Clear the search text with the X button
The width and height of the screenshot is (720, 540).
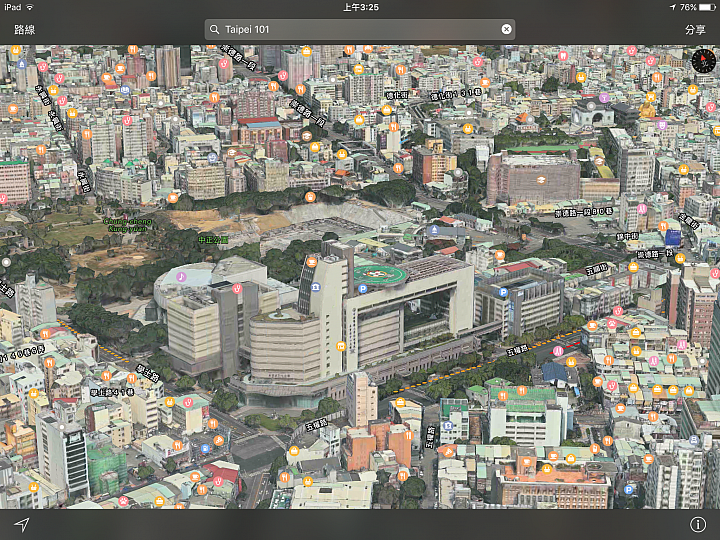pos(506,29)
